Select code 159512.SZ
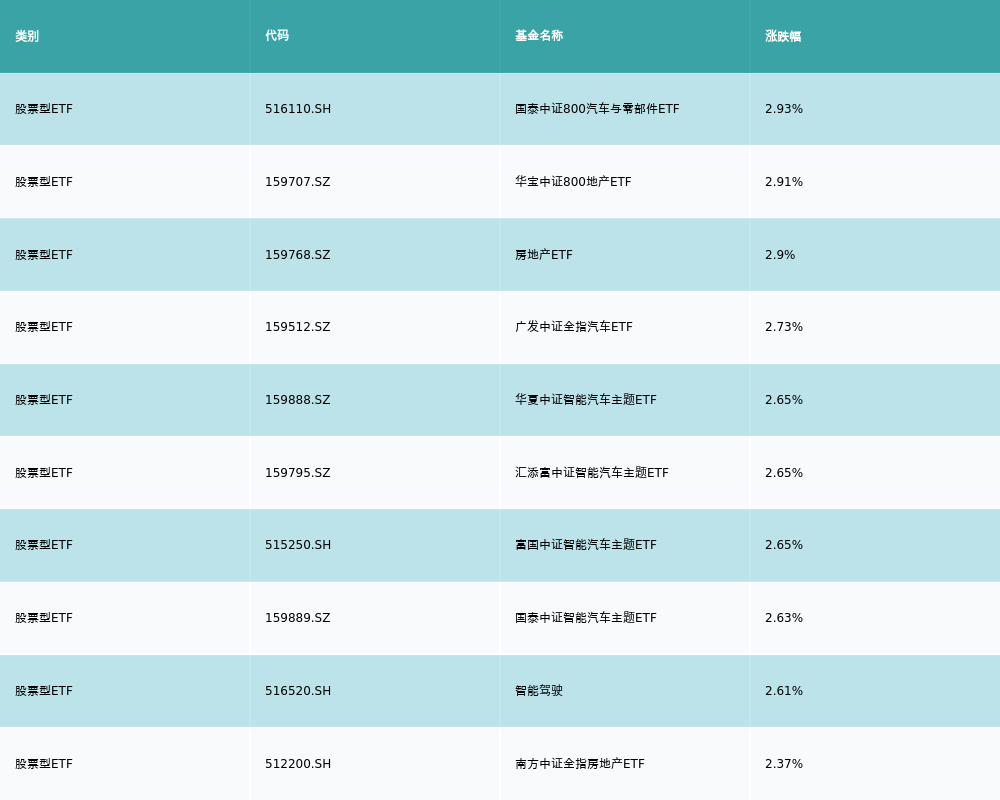The image size is (1000, 800). (298, 327)
